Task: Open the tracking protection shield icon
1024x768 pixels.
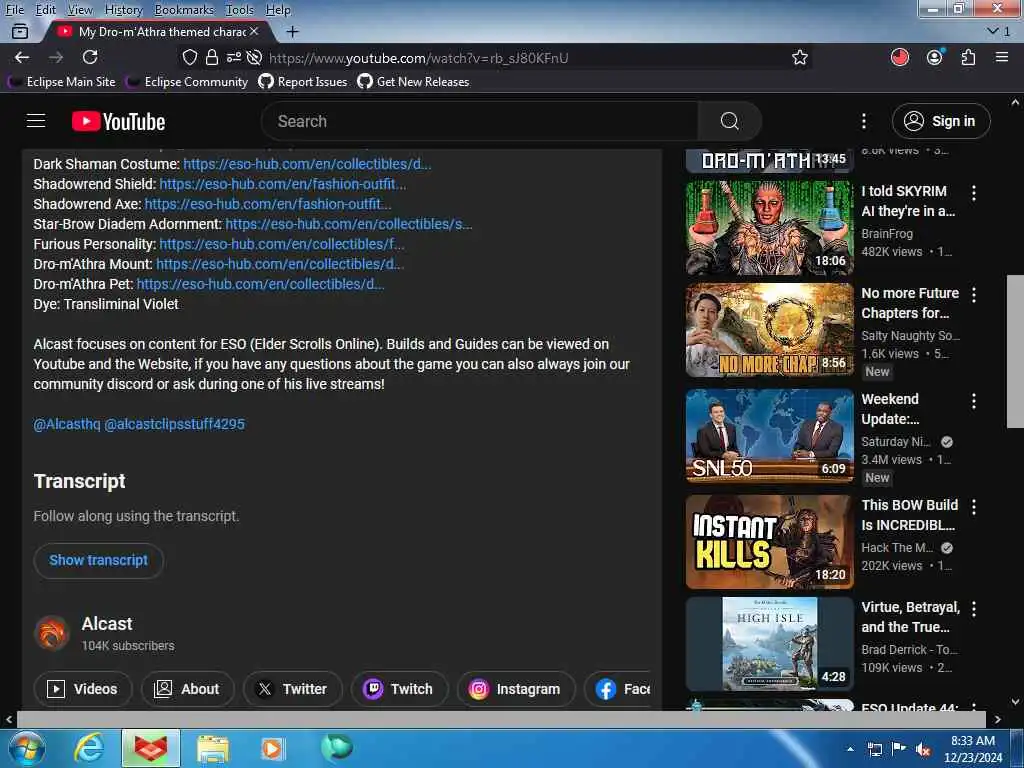Action: pyautogui.click(x=189, y=57)
